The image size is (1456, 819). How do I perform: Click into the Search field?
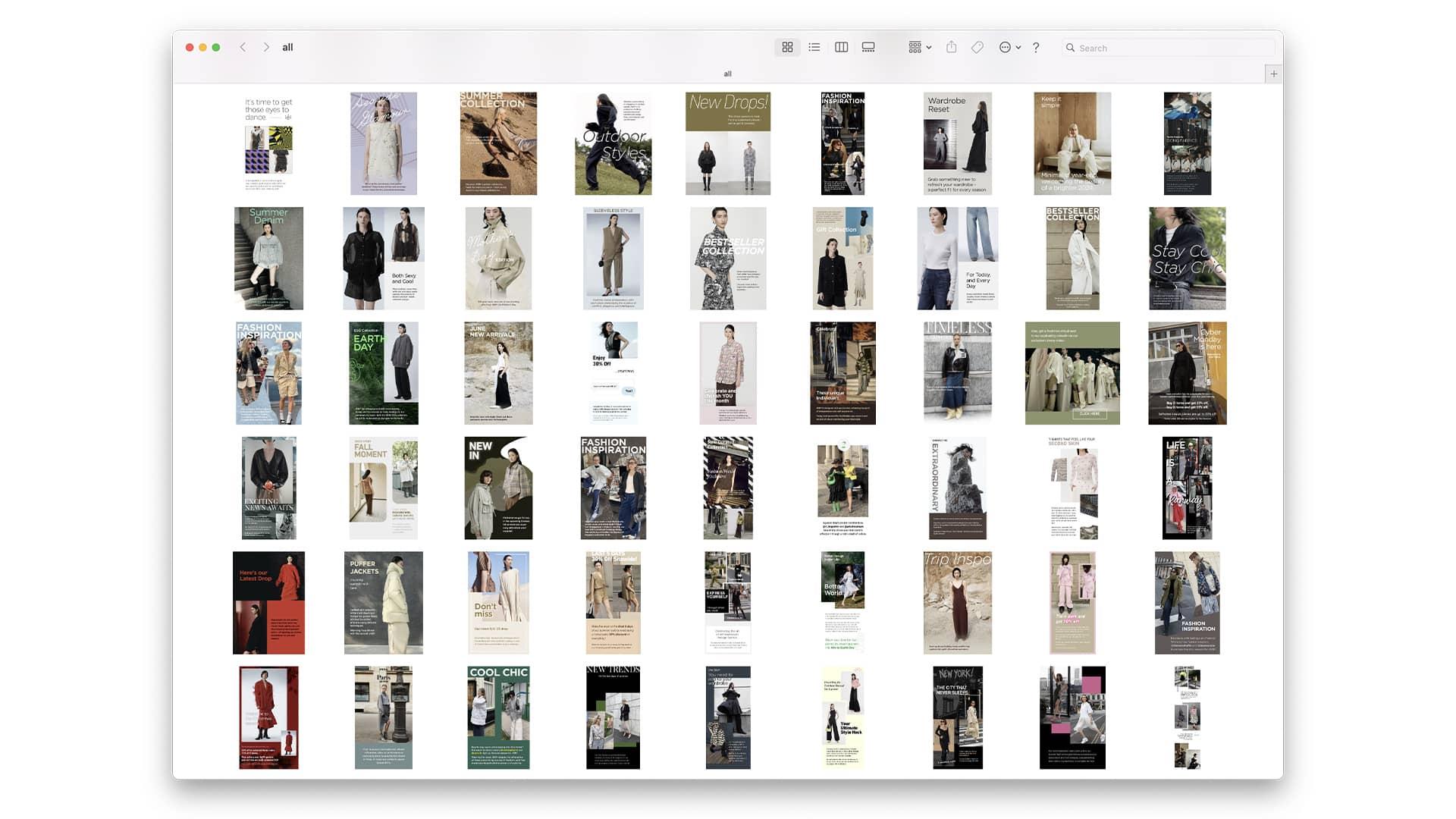[1169, 48]
